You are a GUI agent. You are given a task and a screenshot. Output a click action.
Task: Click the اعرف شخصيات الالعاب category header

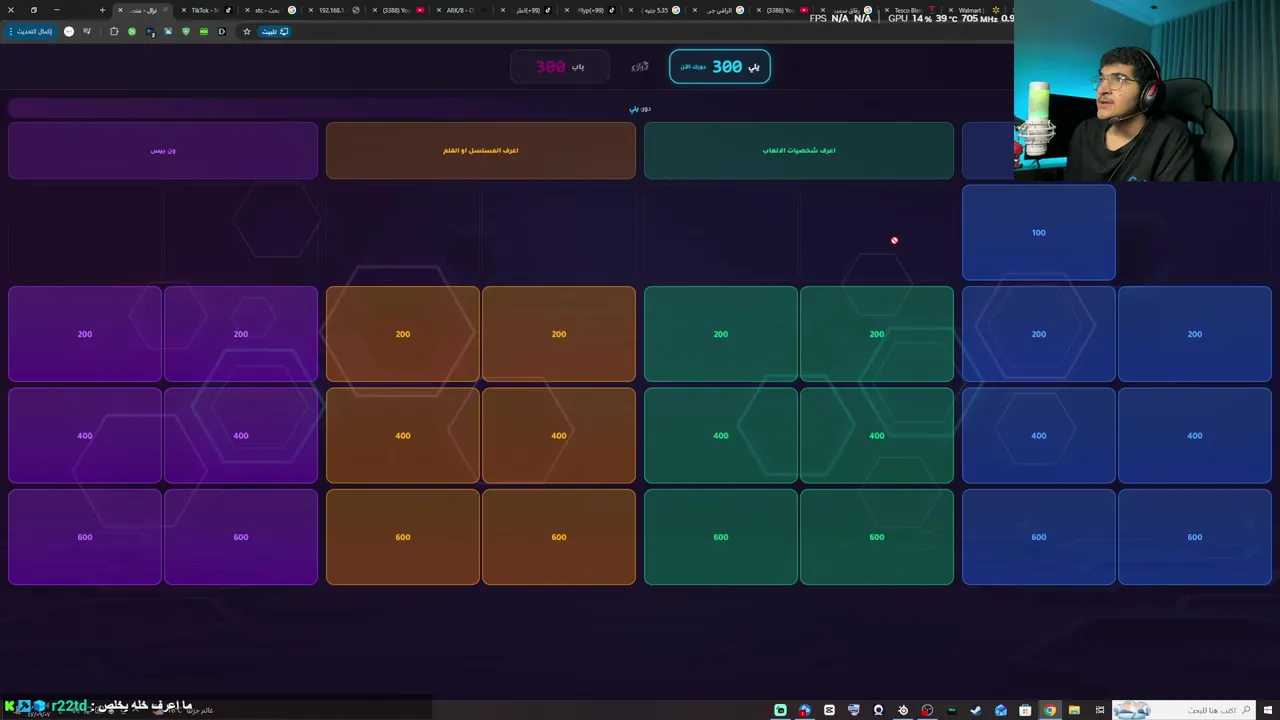798,150
